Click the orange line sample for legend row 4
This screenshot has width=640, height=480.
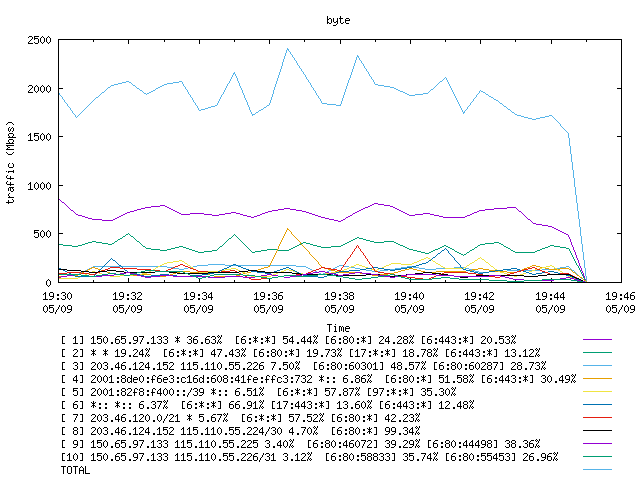tap(597, 379)
